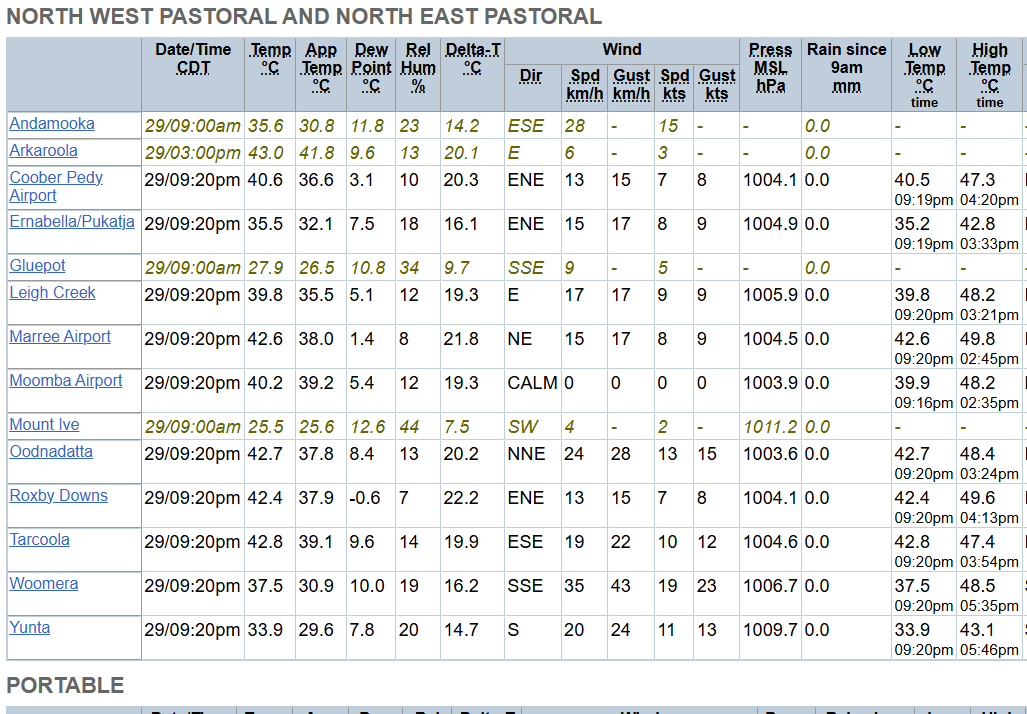Open the Leigh Creek link
The image size is (1027, 714).
point(53,293)
